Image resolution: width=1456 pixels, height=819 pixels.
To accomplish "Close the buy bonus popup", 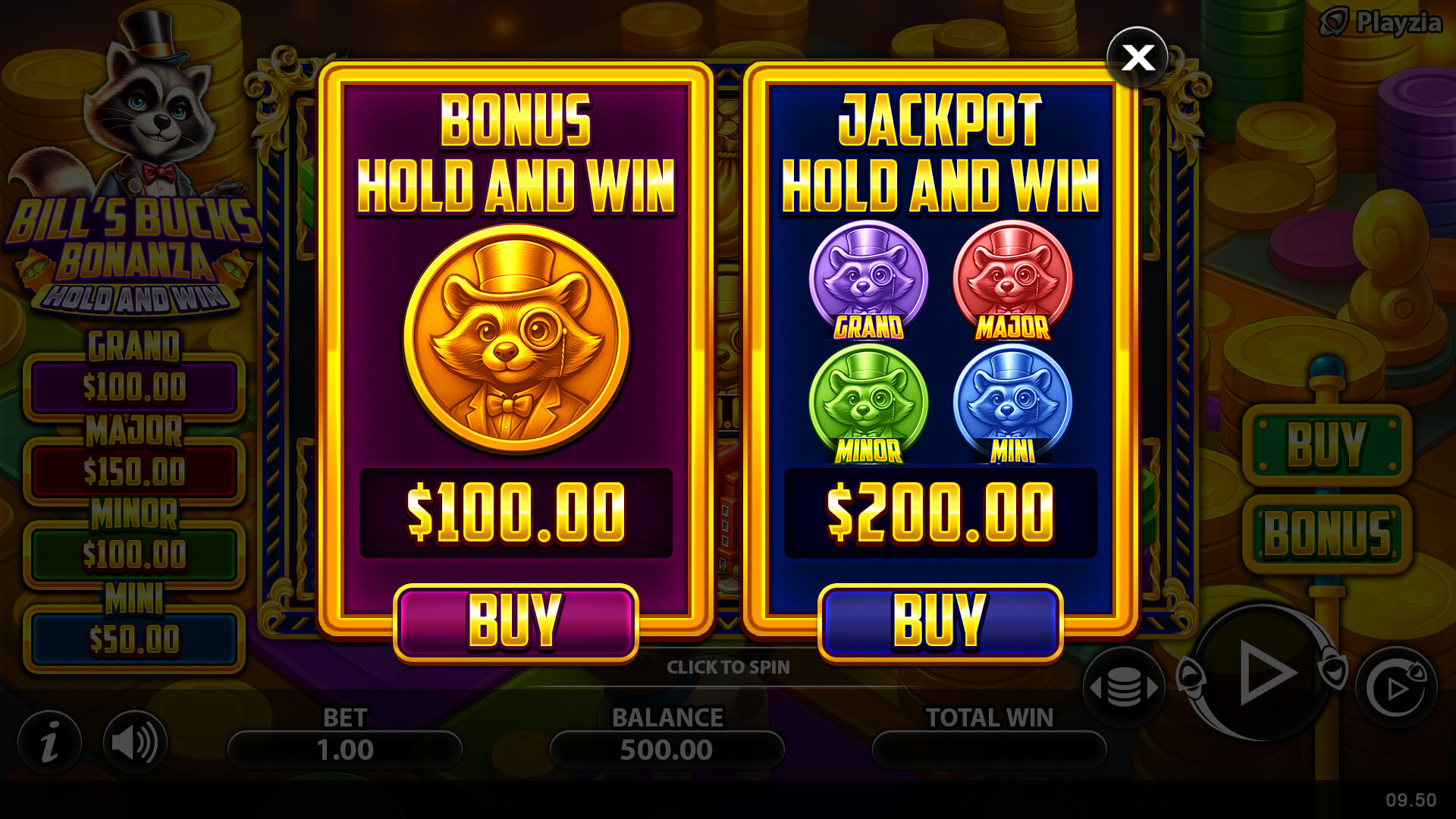I will point(1137,58).
